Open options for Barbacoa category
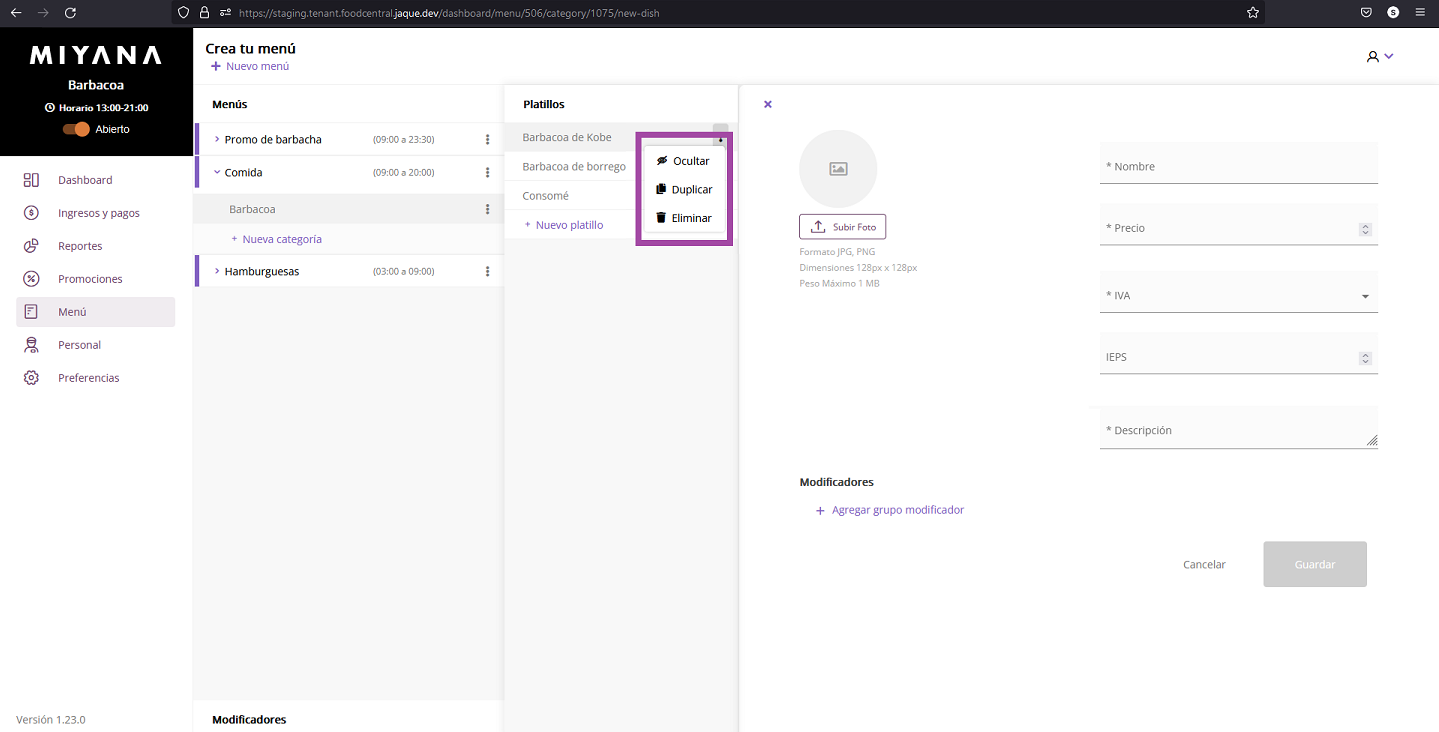The image size is (1439, 732). click(488, 209)
